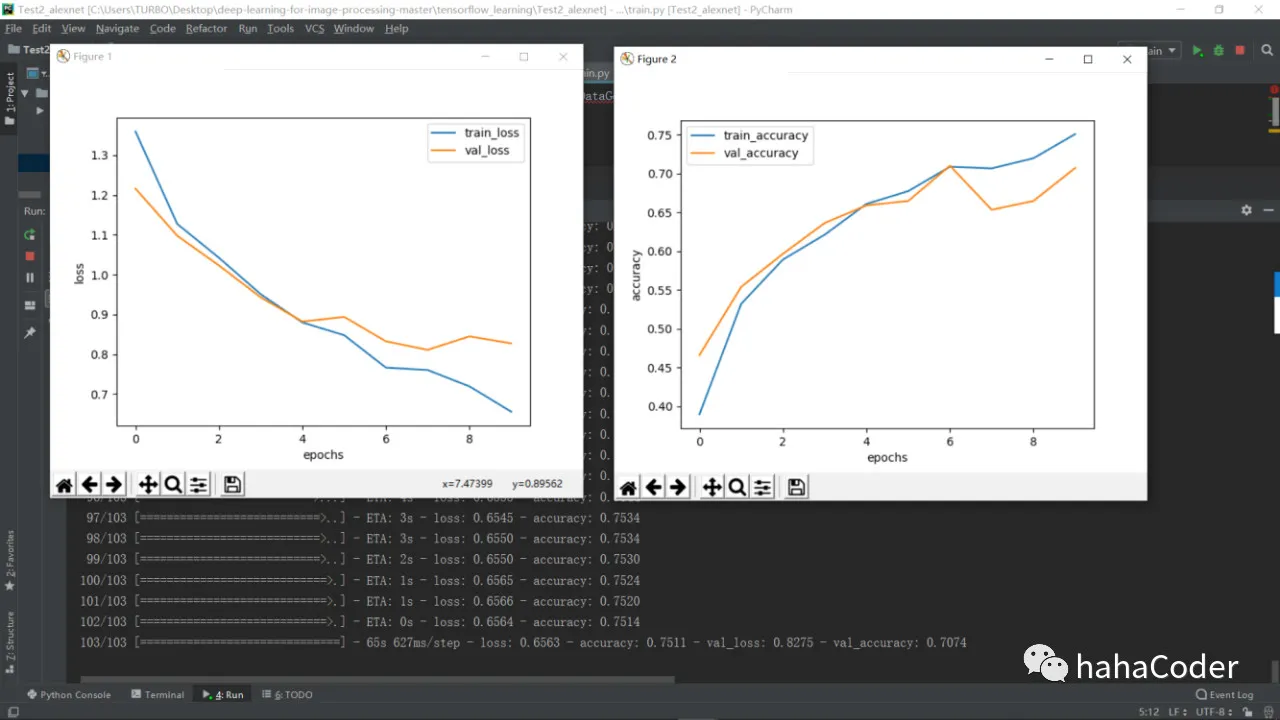Screen dimensions: 1280x720
Task: Activate Pan tool in Figure 2 toolbar
Action: point(712,487)
